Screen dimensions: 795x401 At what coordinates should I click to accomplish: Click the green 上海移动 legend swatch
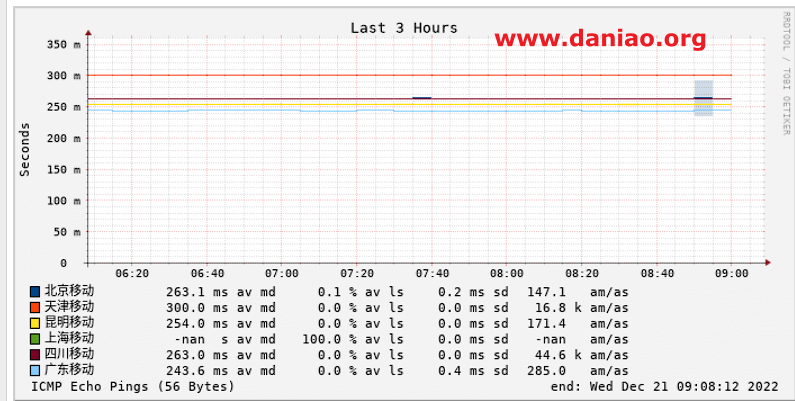pyautogui.click(x=35, y=339)
